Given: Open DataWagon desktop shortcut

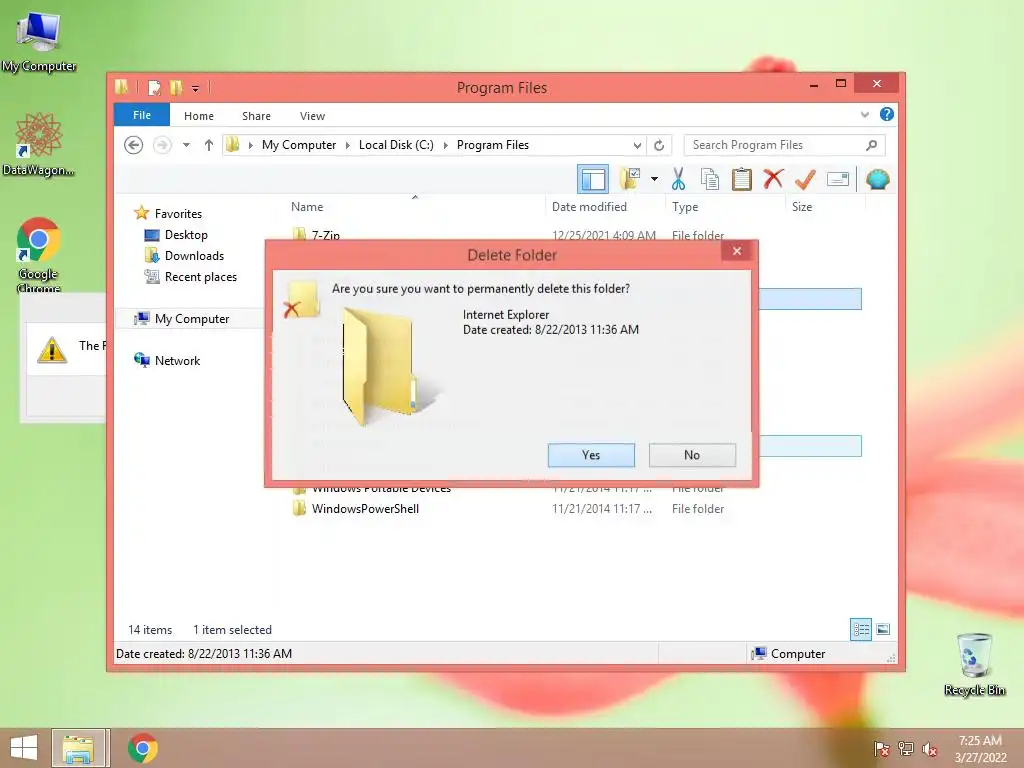Looking at the screenshot, I should (39, 144).
